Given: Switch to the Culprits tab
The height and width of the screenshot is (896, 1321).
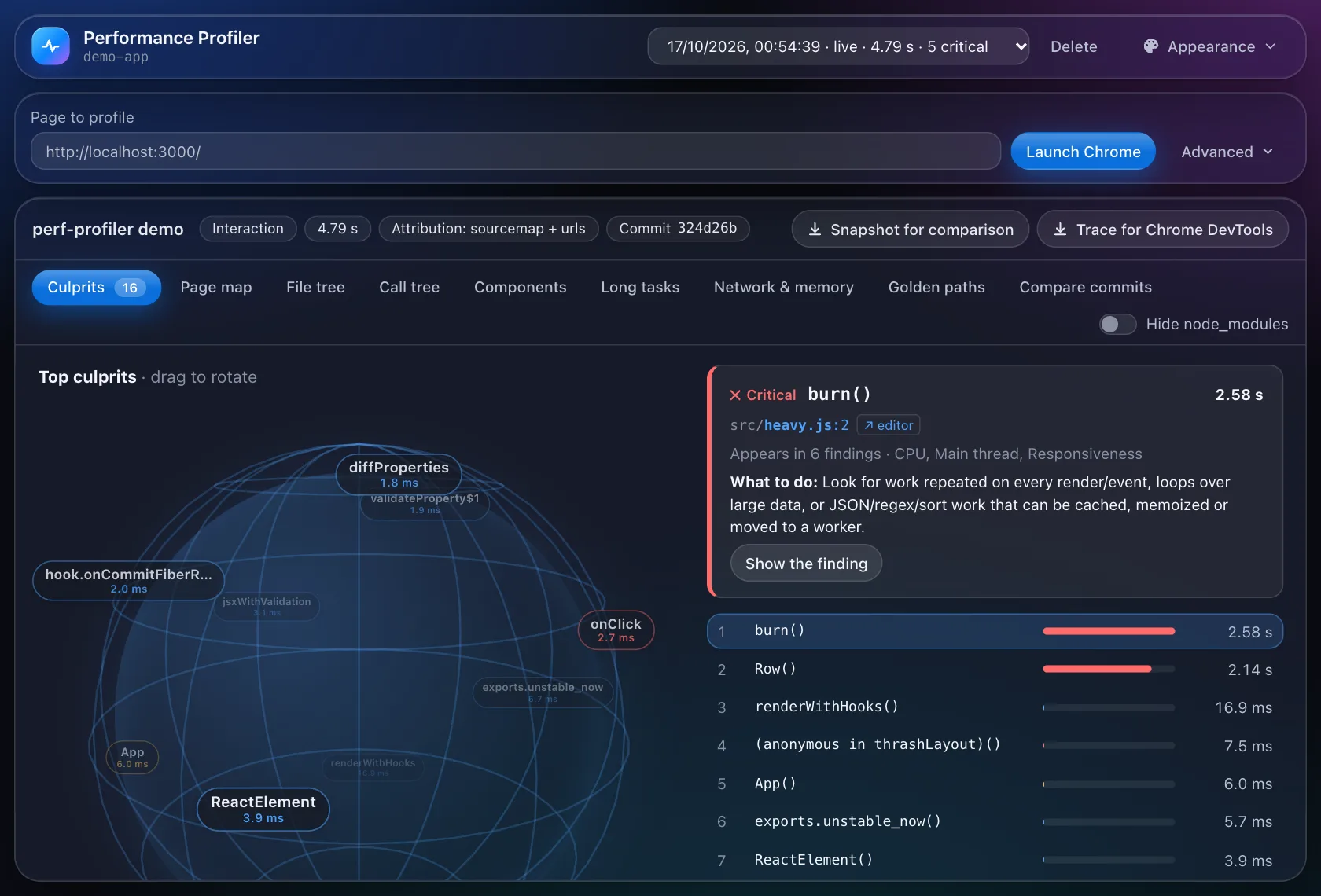Looking at the screenshot, I should 96,288.
